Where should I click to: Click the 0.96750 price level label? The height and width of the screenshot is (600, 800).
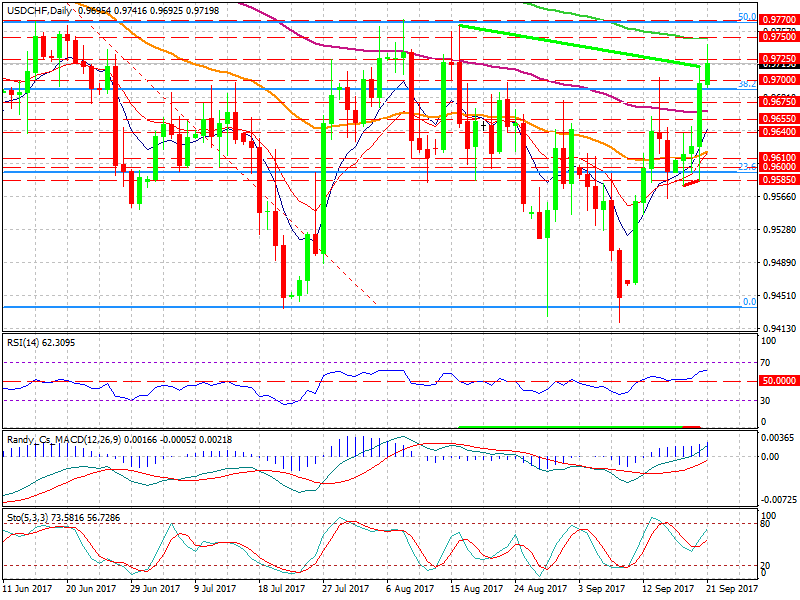pos(778,102)
